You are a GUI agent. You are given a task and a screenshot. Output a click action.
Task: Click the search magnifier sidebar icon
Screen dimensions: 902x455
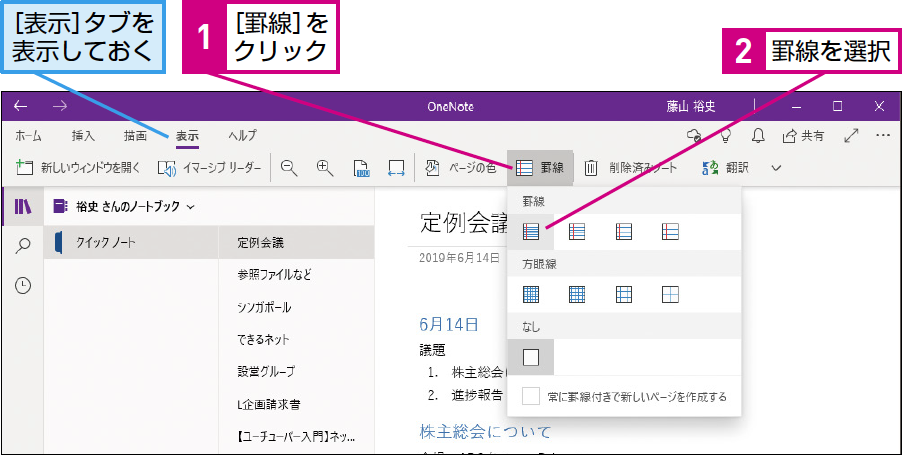click(x=23, y=246)
